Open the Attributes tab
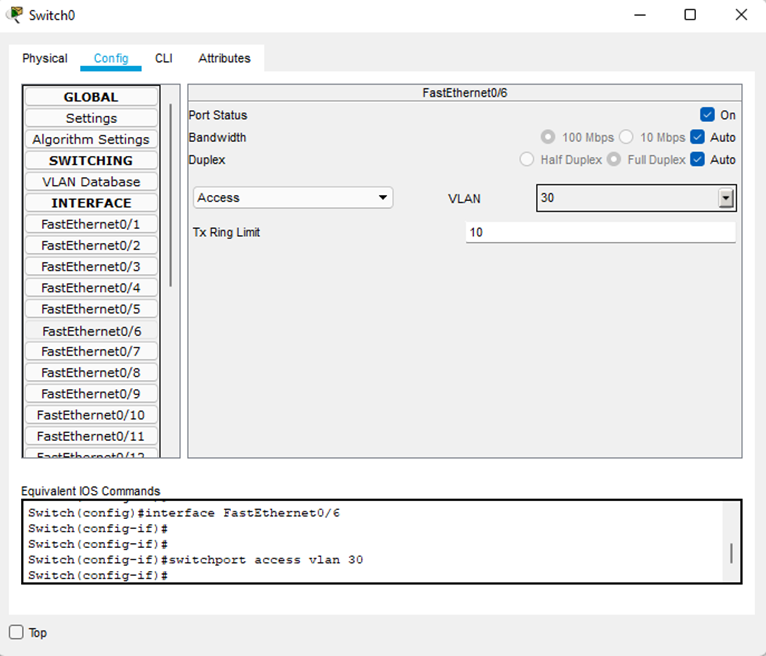Image resolution: width=766 pixels, height=656 pixels. click(x=224, y=58)
